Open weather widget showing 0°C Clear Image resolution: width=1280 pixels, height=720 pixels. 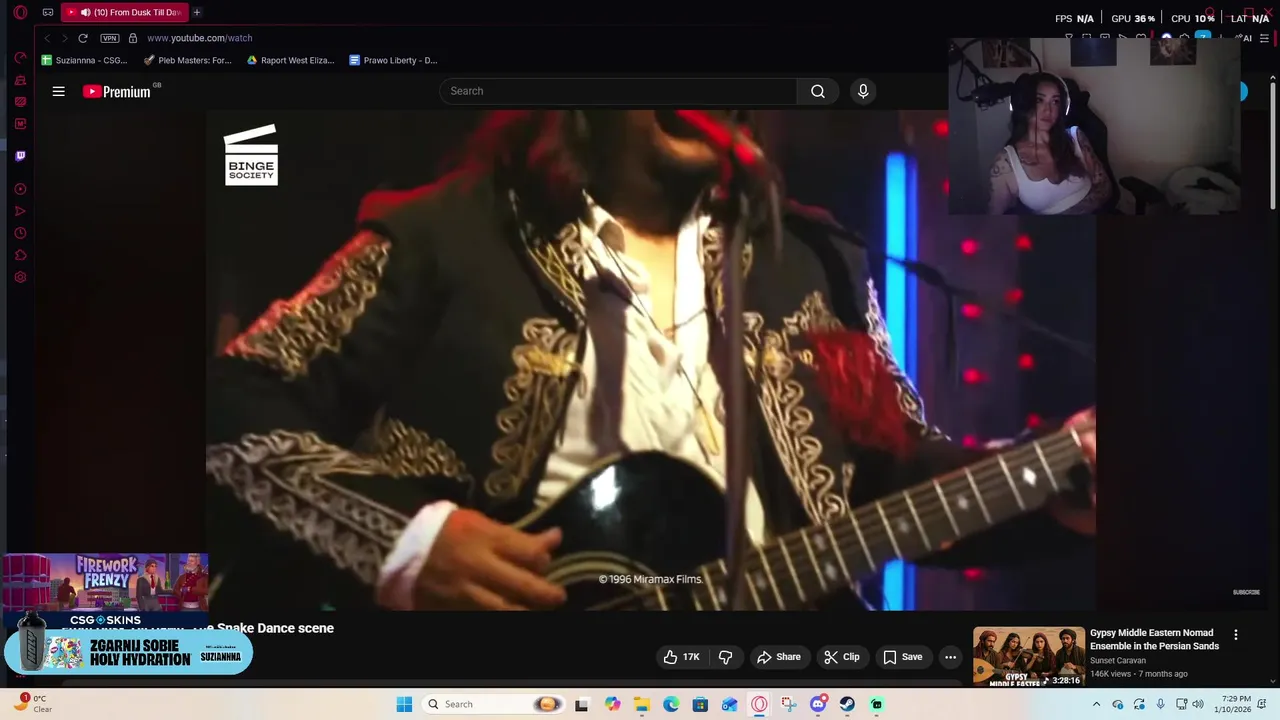31,704
